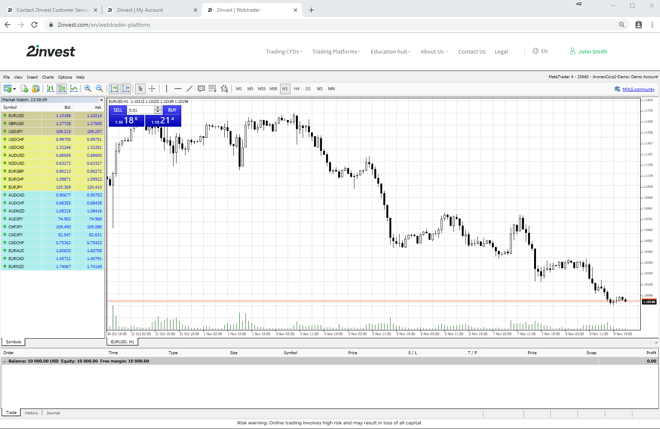Open the View menu
This screenshot has width=660, height=429.
tap(18, 77)
